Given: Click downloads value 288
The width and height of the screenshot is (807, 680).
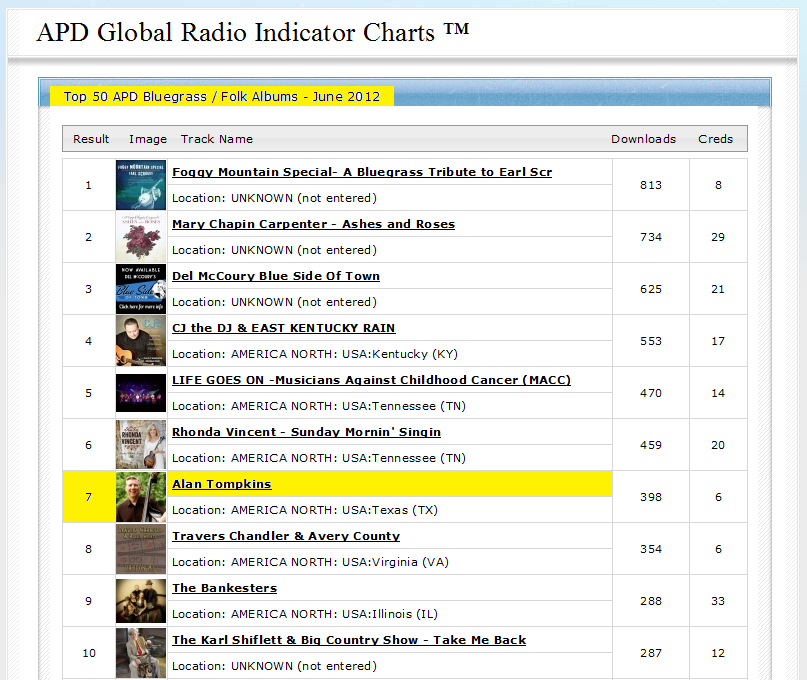Looking at the screenshot, I should click(x=651, y=601).
